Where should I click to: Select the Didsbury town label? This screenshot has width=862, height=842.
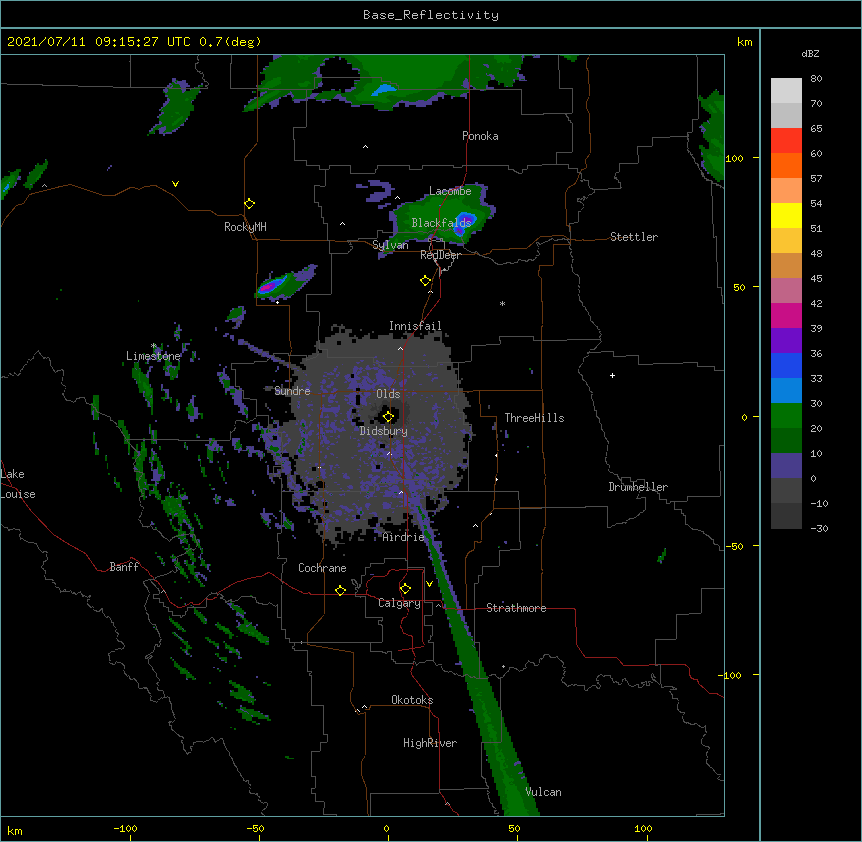click(x=384, y=431)
